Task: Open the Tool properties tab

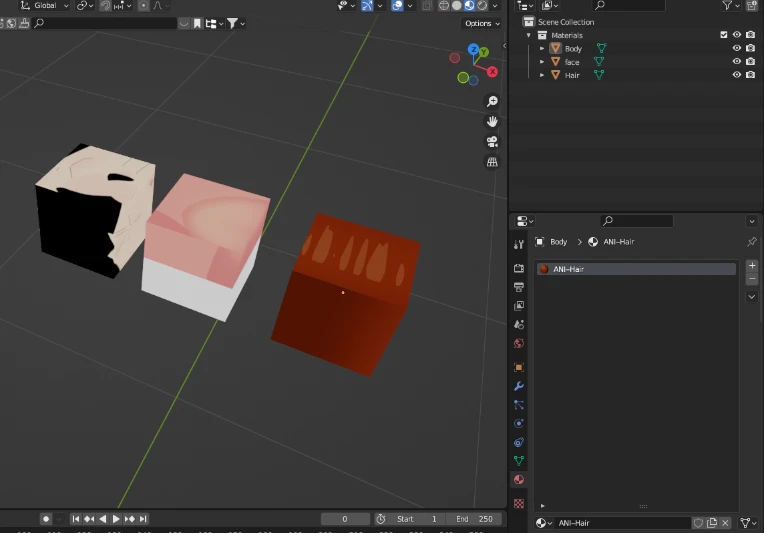Action: (x=519, y=245)
